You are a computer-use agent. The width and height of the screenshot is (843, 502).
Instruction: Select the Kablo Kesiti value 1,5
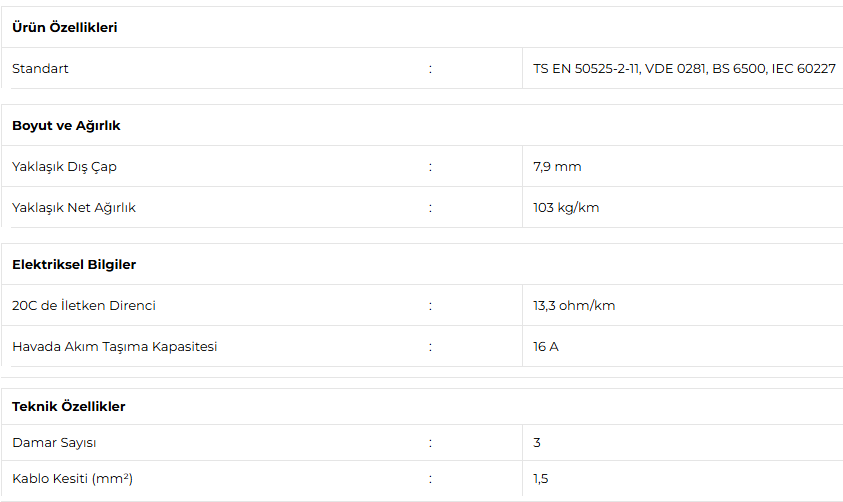(x=541, y=479)
